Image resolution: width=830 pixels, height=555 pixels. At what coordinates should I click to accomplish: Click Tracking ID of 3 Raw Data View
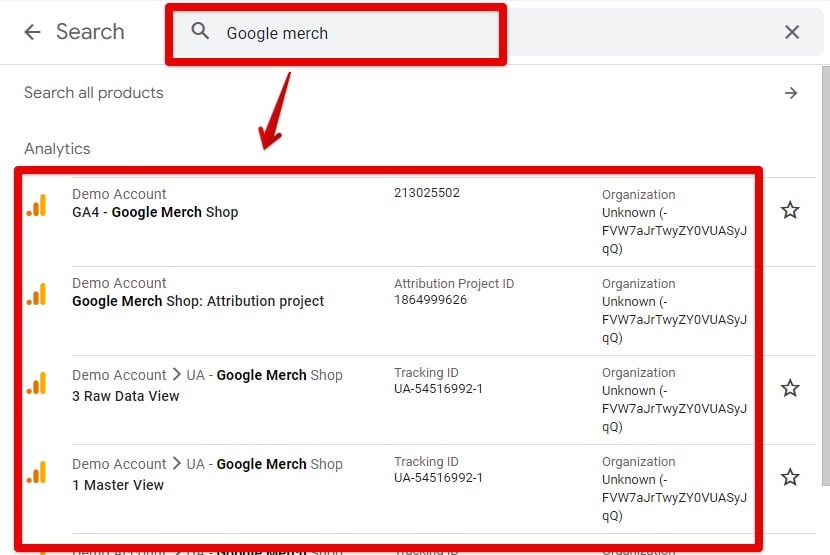(438, 389)
